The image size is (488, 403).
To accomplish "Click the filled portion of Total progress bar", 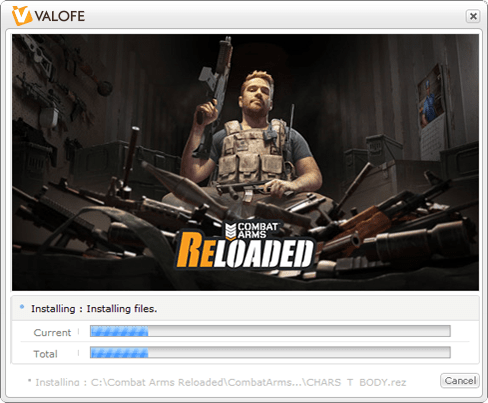I will coord(119,352).
